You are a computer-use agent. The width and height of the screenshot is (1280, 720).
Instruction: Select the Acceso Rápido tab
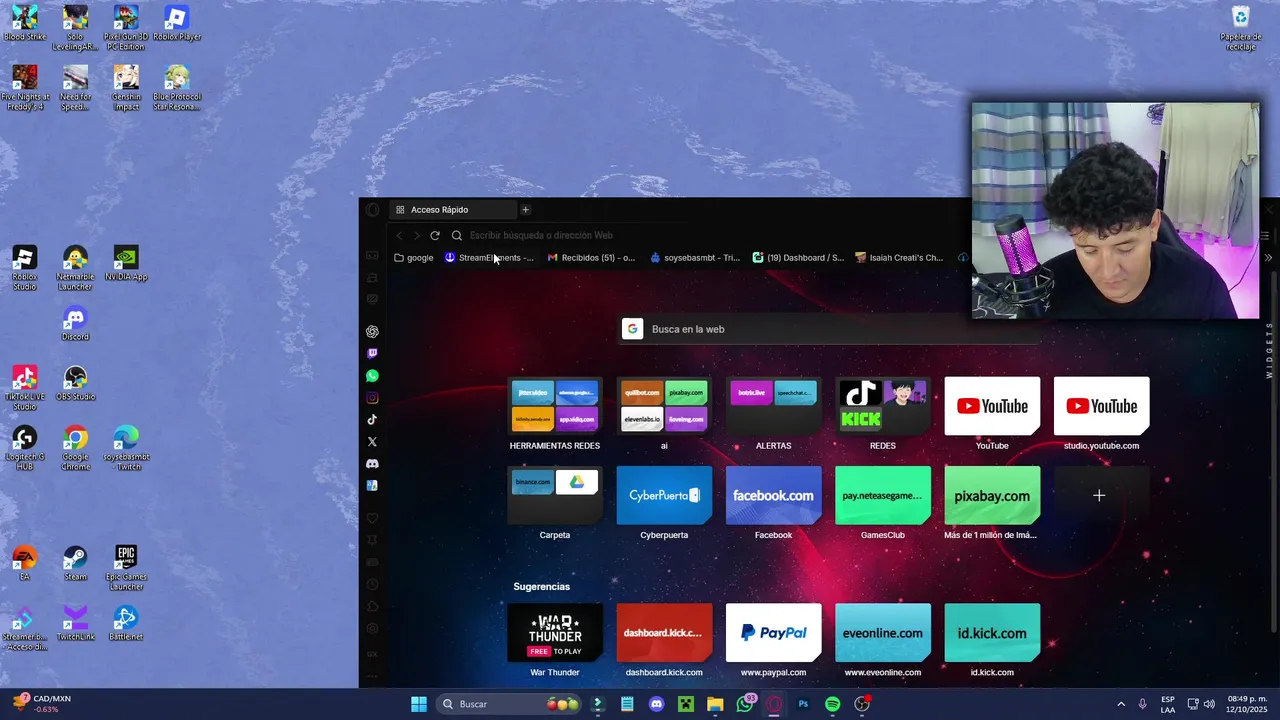coord(453,210)
